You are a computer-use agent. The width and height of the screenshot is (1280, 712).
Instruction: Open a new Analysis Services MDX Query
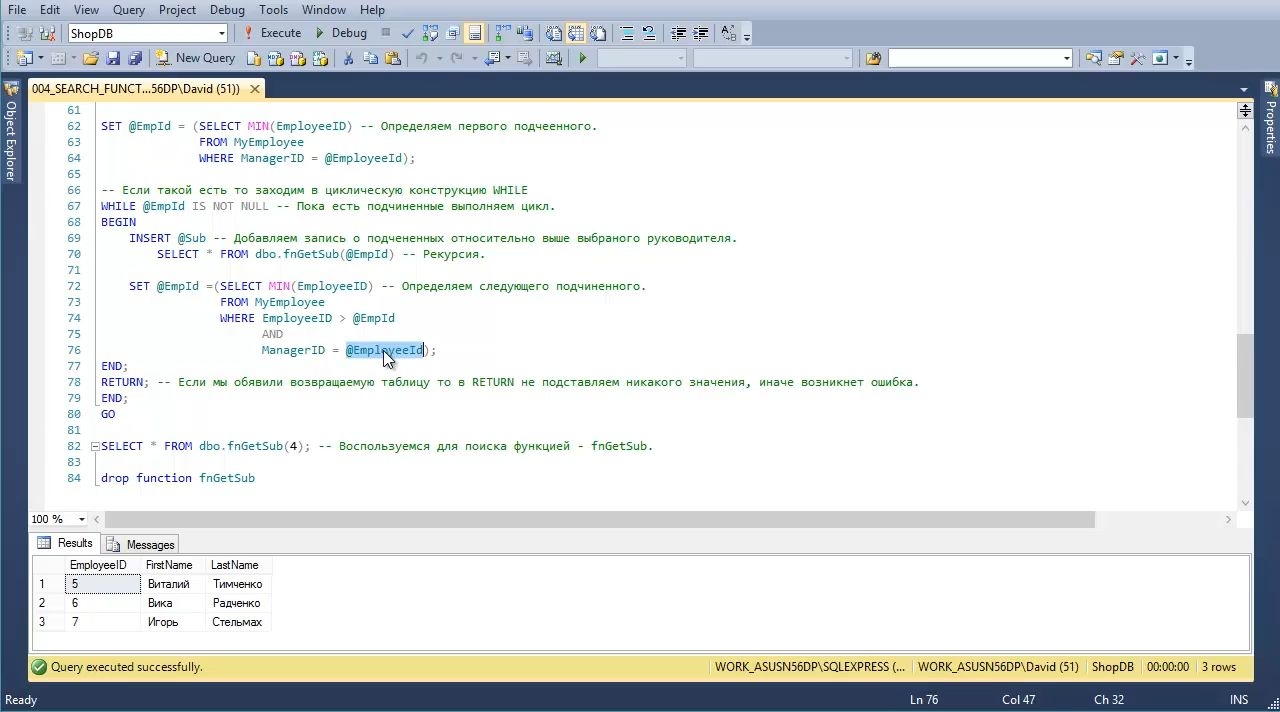pyautogui.click(x=276, y=58)
